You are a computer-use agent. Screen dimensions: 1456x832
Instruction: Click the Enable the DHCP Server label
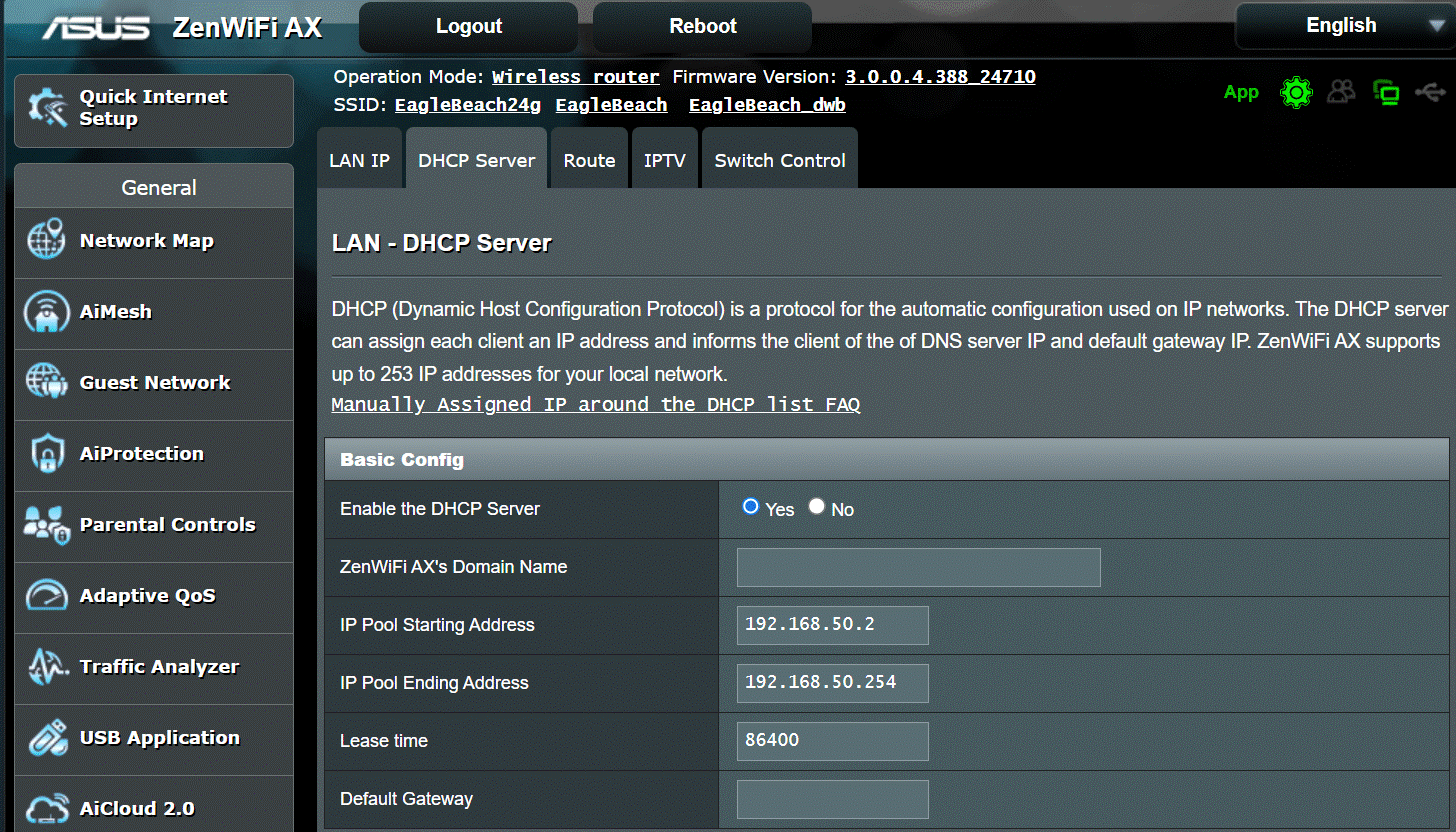(x=440, y=509)
